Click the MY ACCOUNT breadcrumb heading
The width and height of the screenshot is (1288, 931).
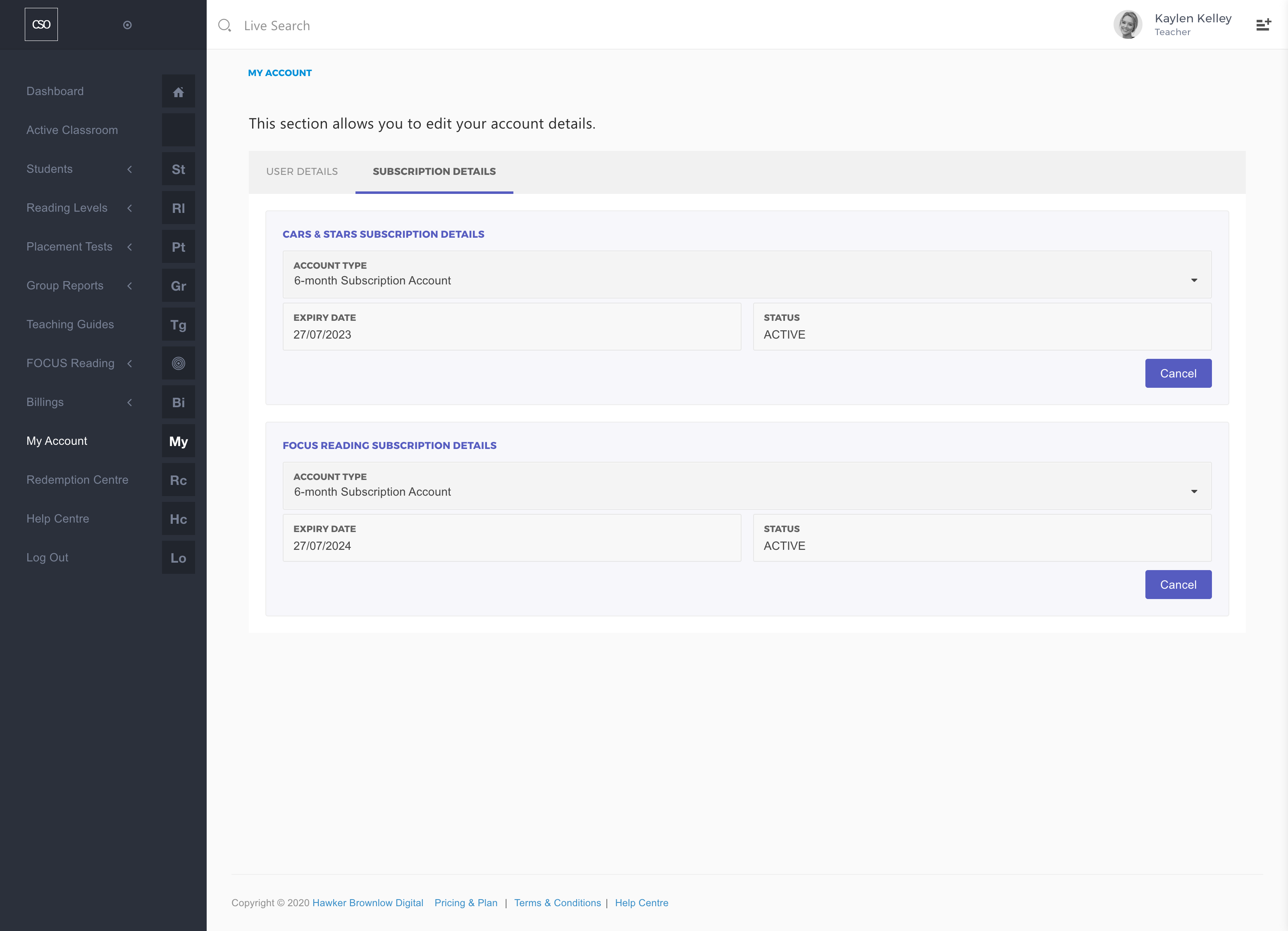[x=279, y=73]
